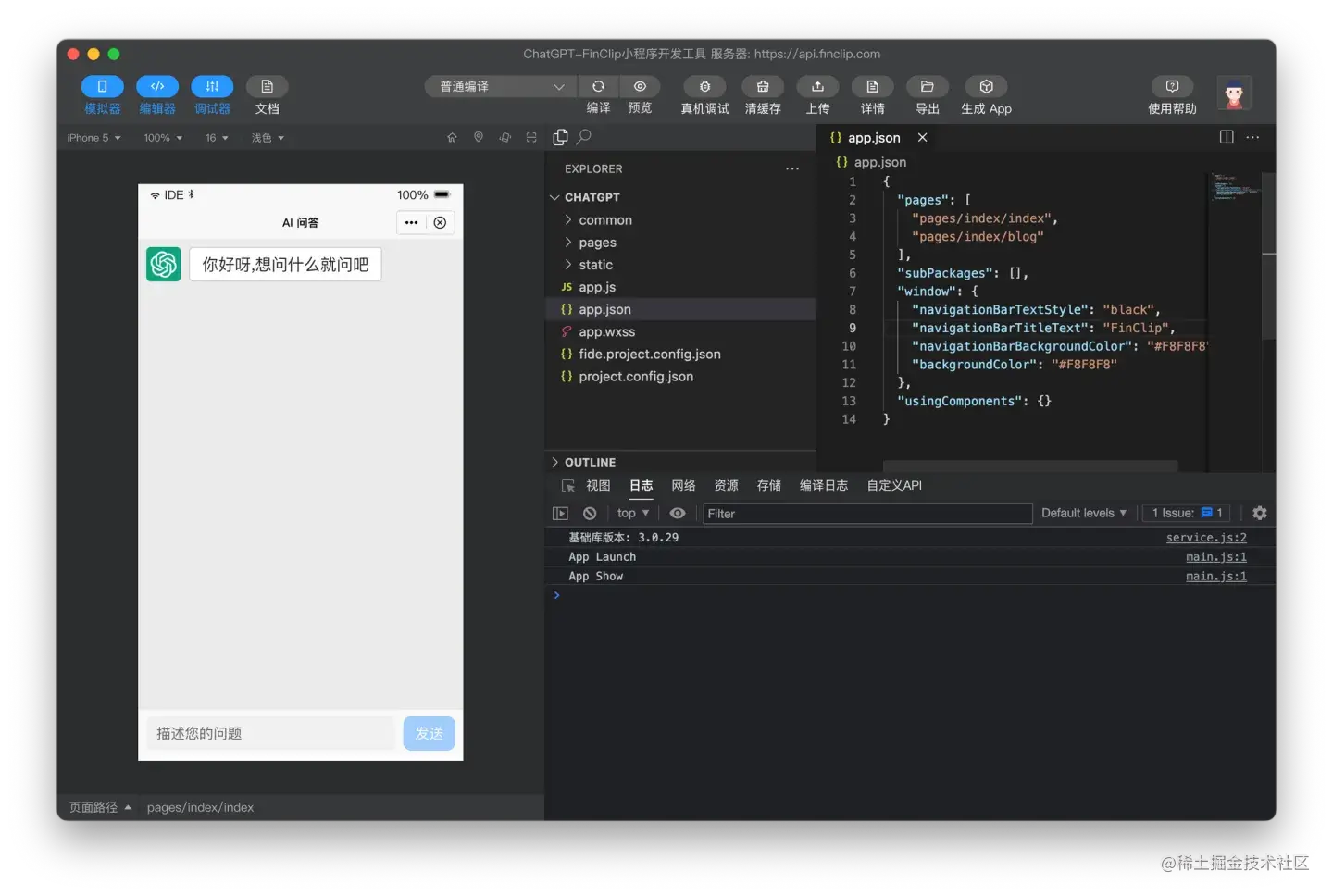Toggle the 调试器 debugger panel button

pyautogui.click(x=212, y=86)
